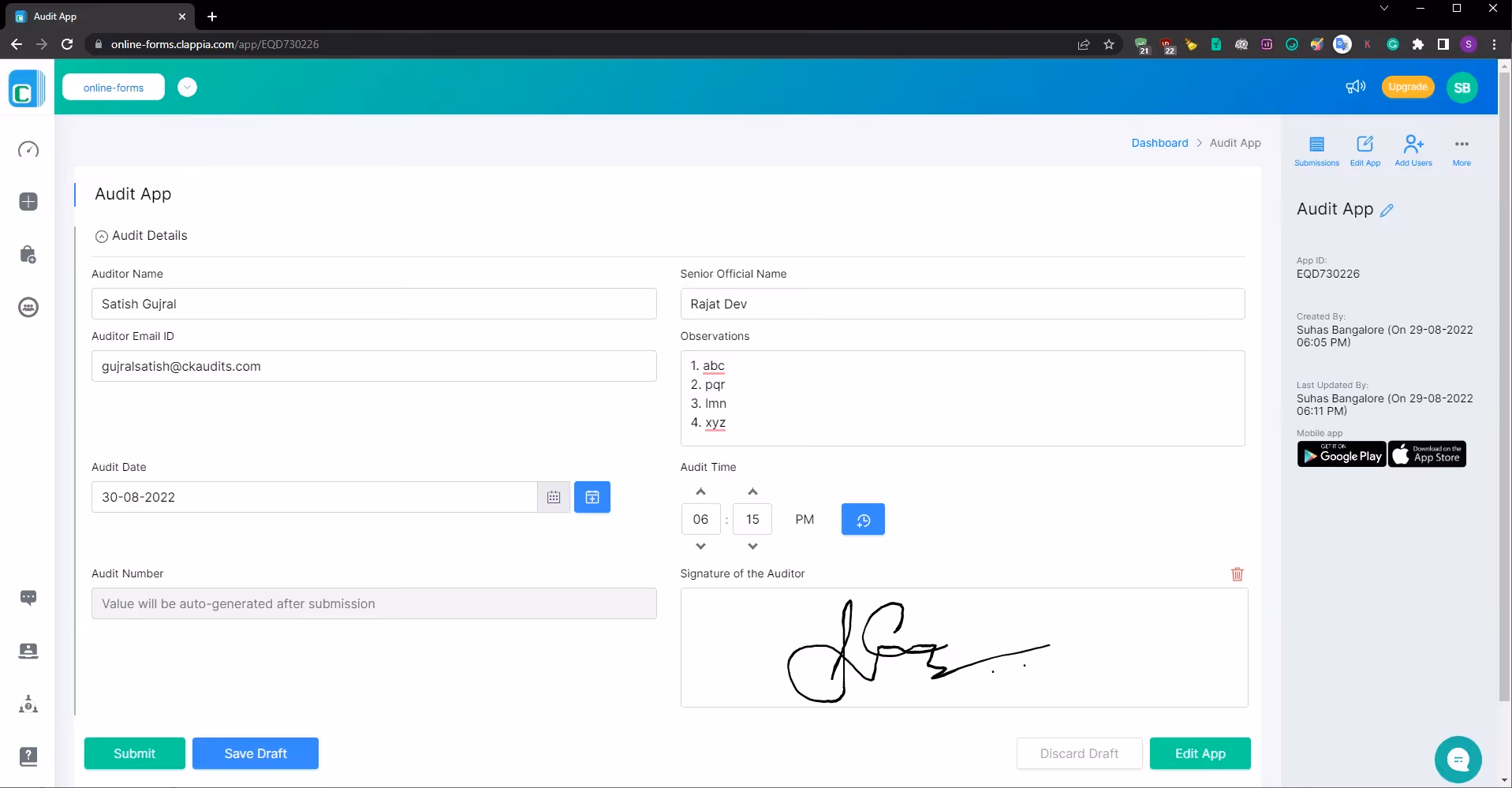Bookmark this page with the star icon

(x=1109, y=44)
